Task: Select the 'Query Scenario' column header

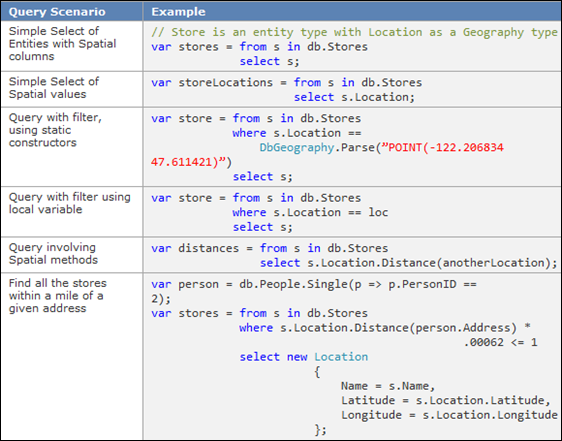Action: (72, 11)
